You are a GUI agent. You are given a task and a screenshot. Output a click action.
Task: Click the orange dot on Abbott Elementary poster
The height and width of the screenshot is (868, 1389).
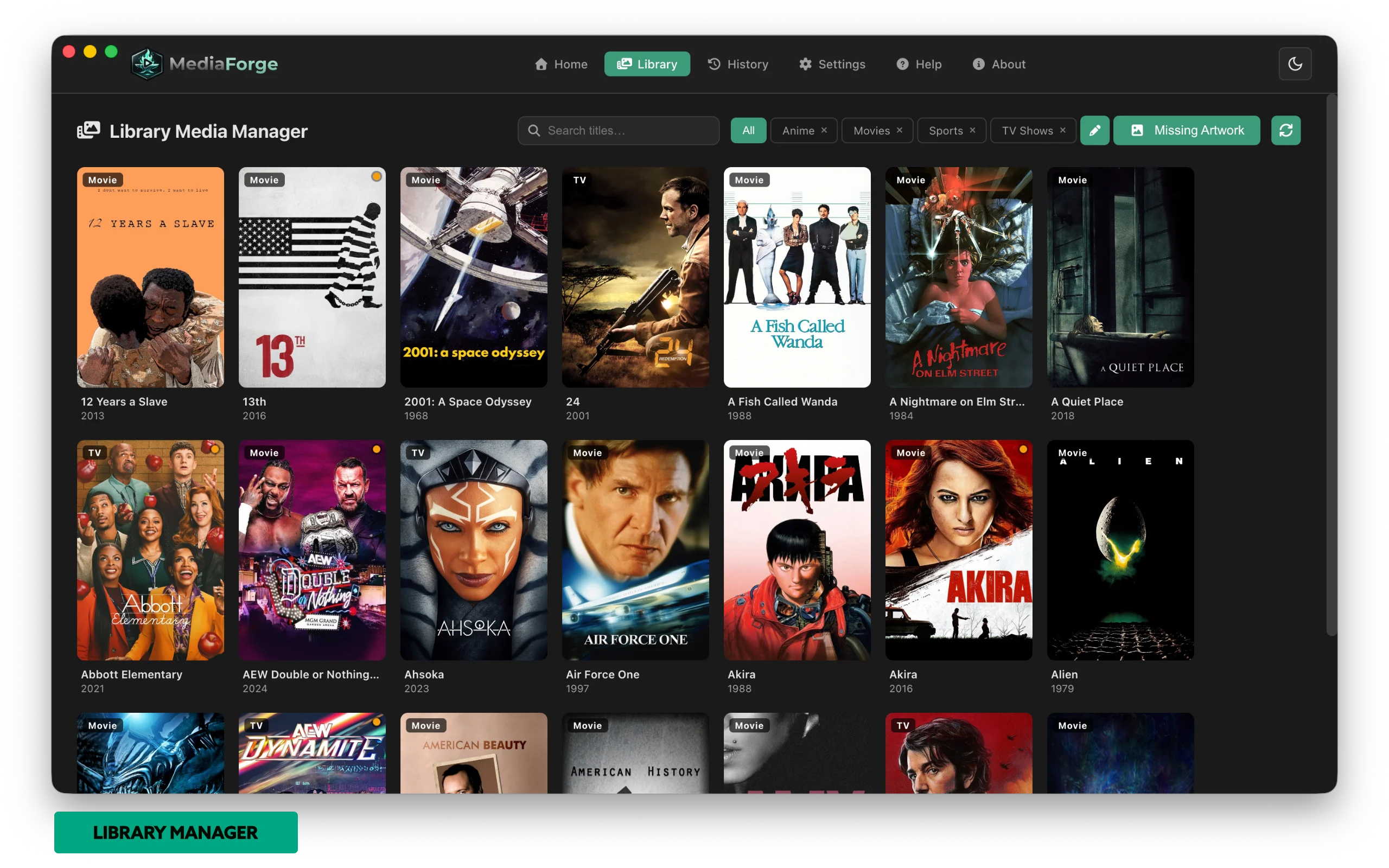tap(215, 449)
